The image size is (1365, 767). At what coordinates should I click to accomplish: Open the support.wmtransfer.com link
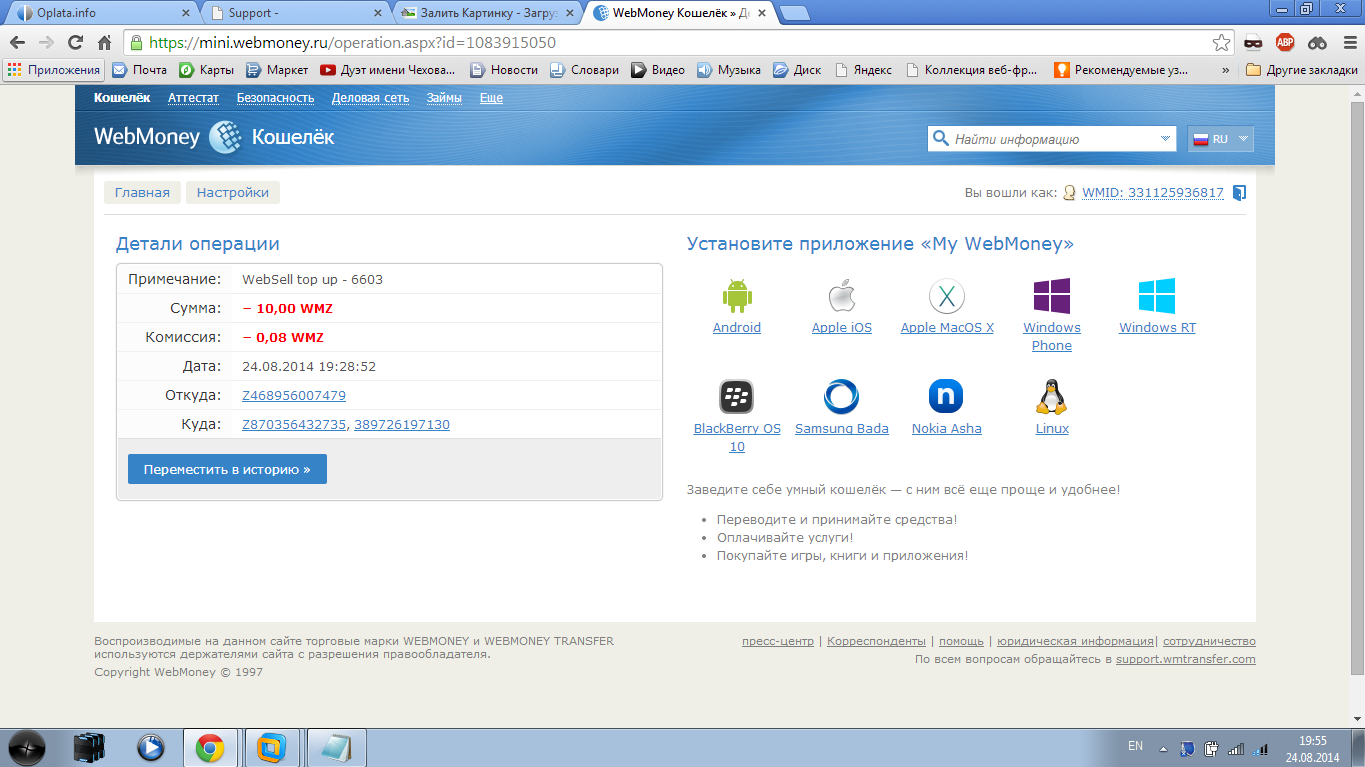(1186, 660)
